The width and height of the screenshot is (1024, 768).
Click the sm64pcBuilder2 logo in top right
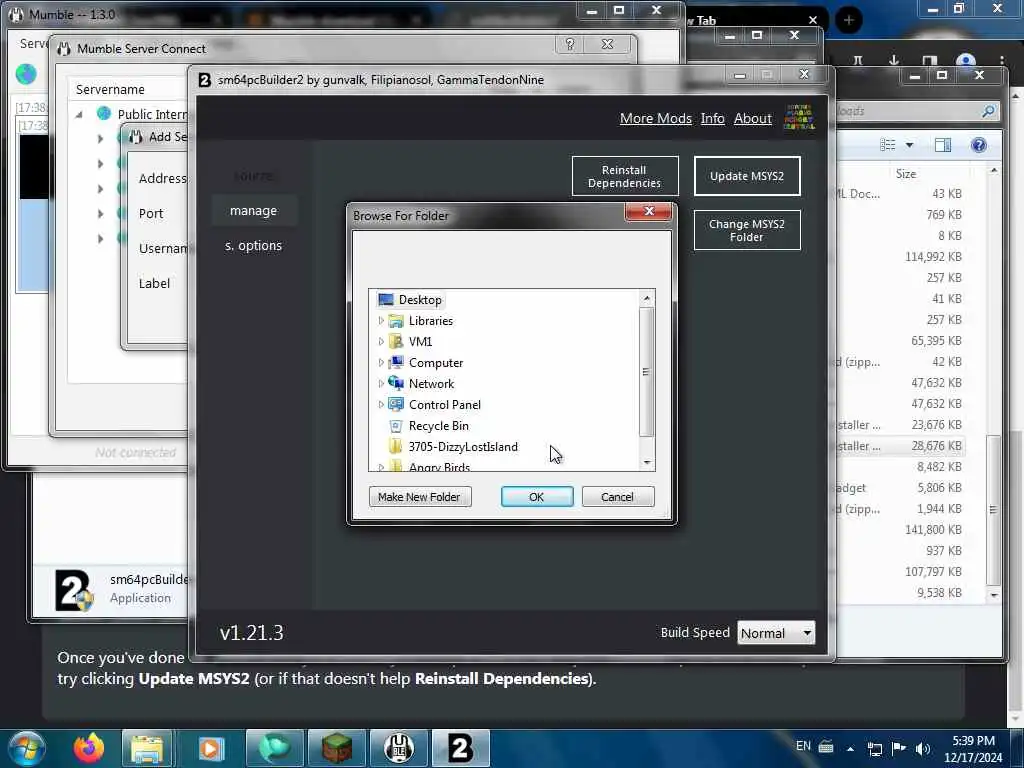point(799,117)
